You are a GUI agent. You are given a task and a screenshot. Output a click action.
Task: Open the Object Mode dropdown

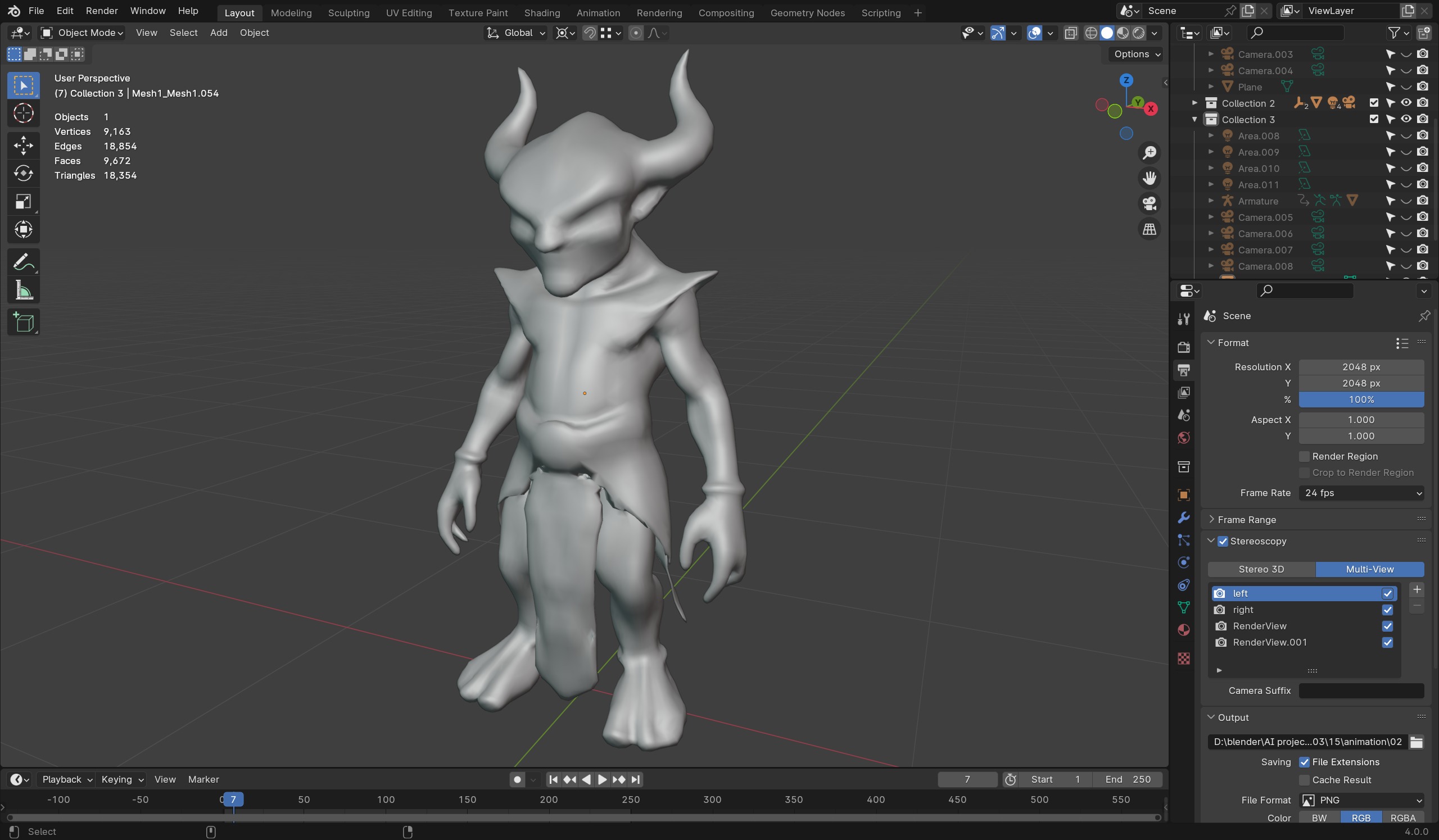tap(82, 33)
